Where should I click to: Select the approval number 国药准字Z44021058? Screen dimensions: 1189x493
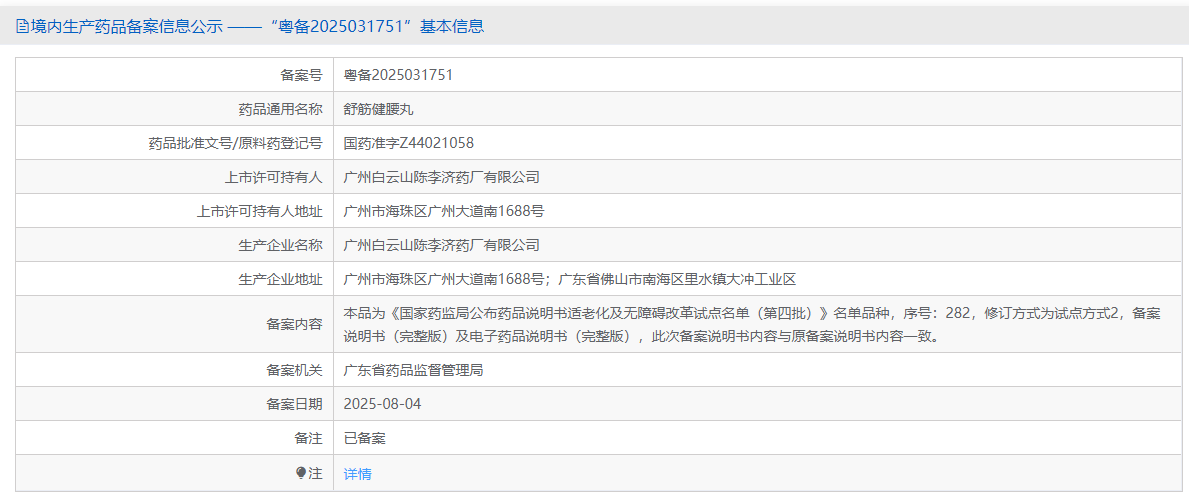(x=408, y=143)
